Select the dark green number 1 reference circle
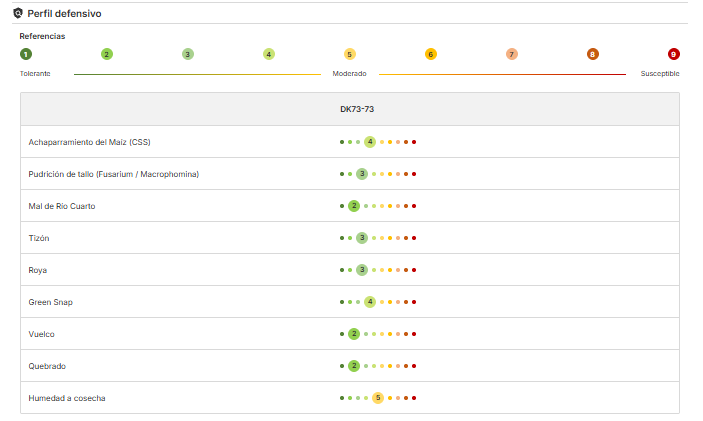 pos(26,54)
